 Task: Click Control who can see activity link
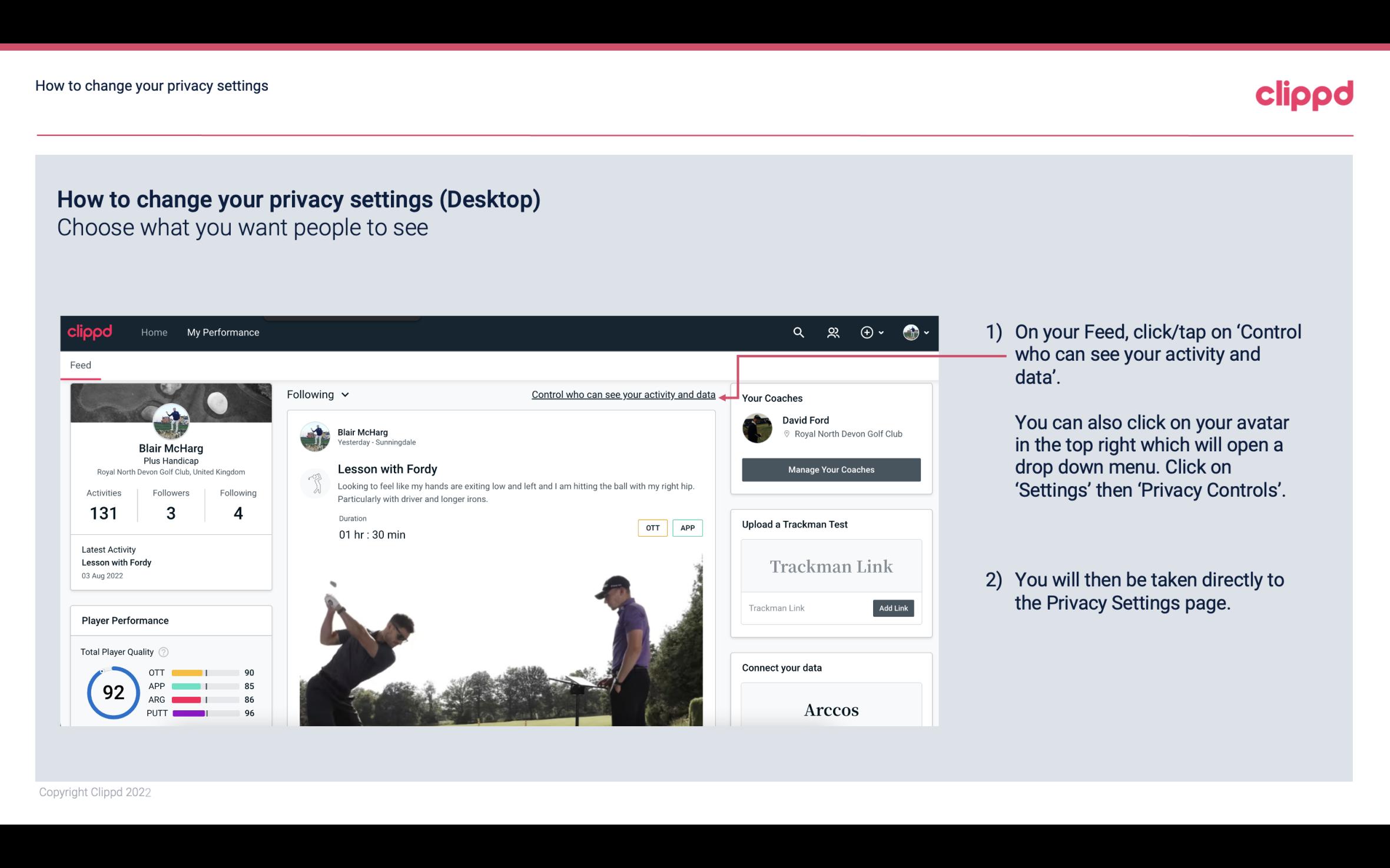623,394
